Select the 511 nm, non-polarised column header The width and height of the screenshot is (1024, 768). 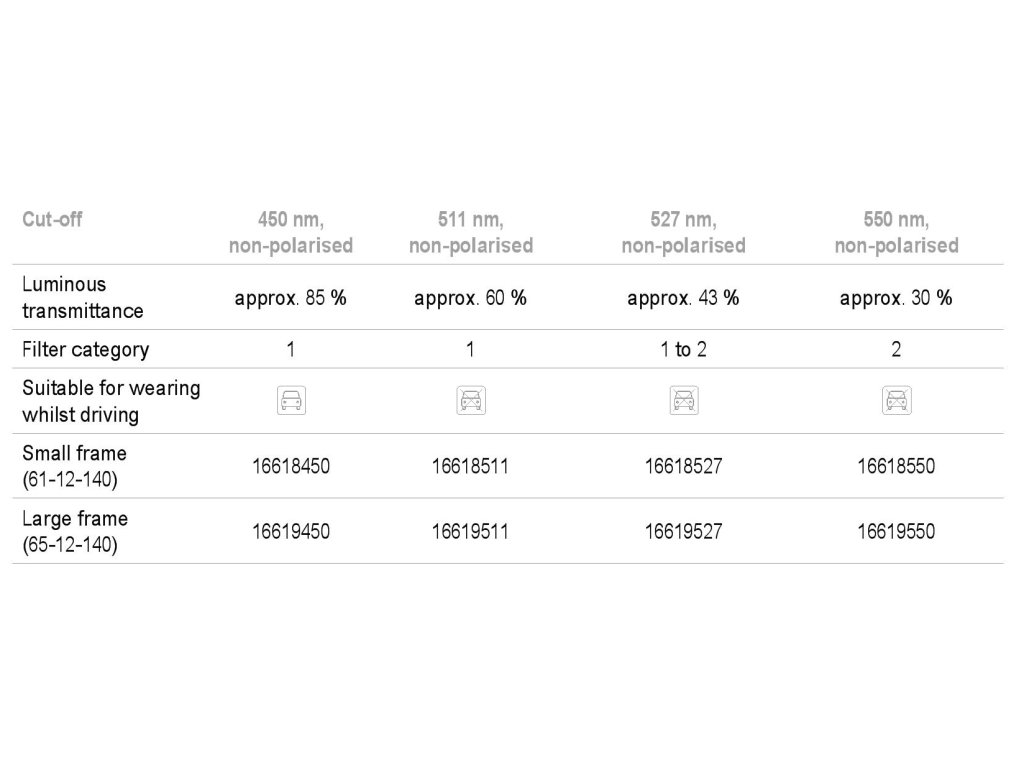pyautogui.click(x=470, y=232)
